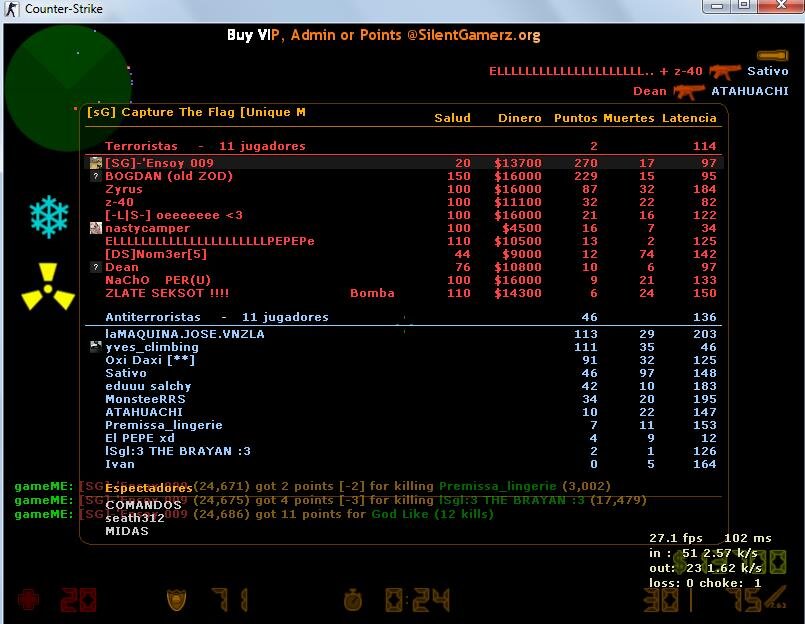Select player nastycamper name
This screenshot has height=624, width=805.
coord(147,228)
